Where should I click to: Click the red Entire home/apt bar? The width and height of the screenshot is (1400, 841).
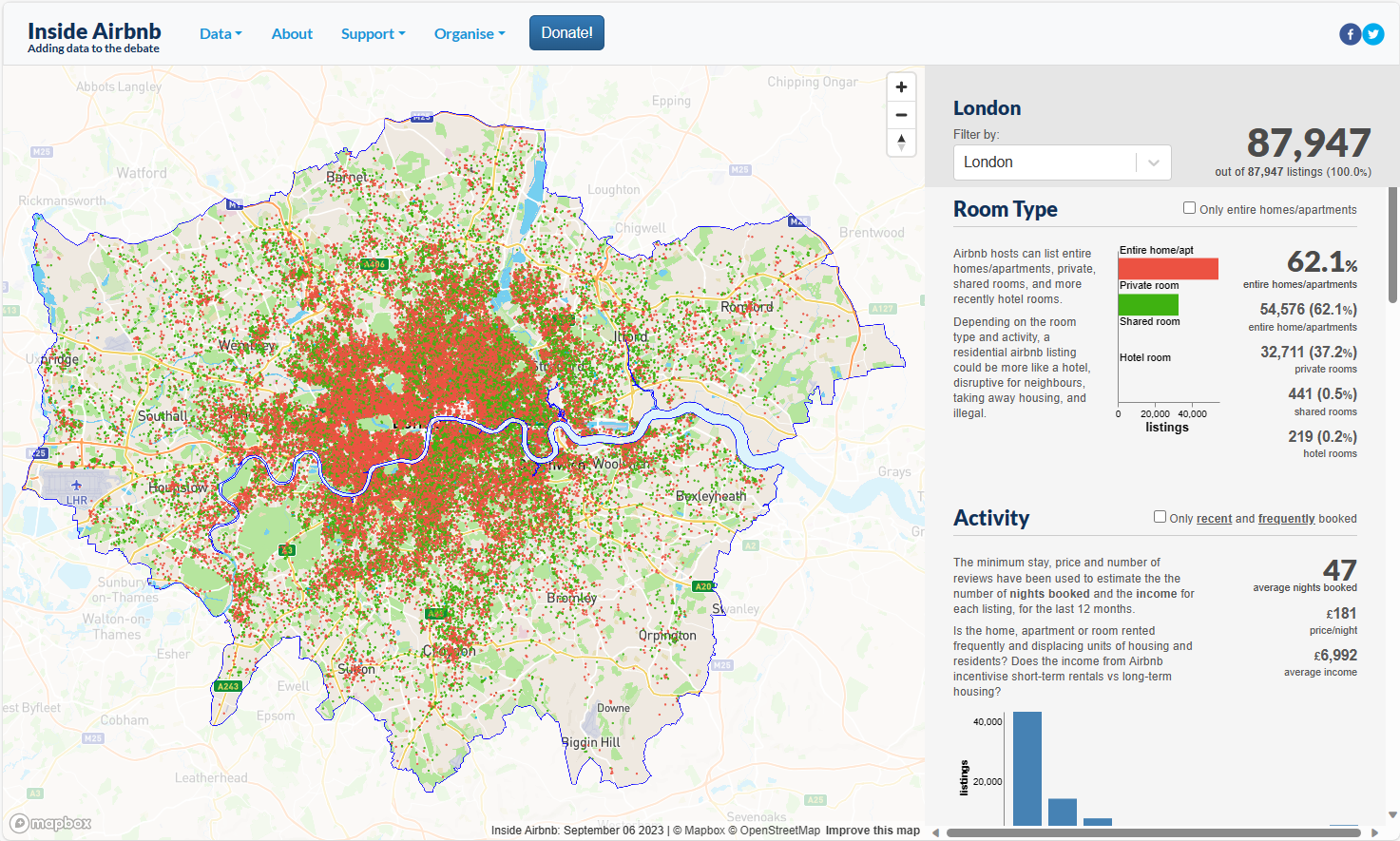[1168, 269]
